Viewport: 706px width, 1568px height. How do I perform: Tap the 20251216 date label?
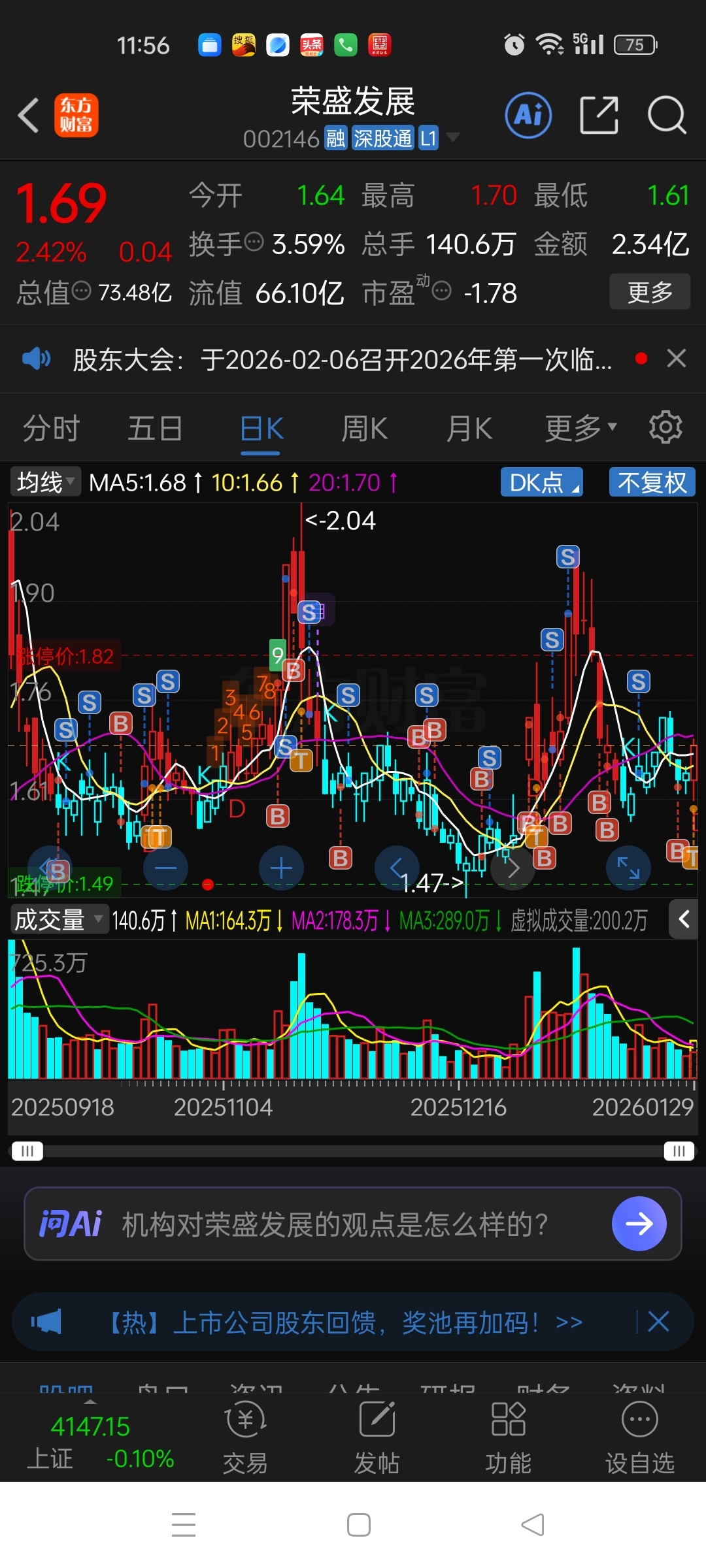tap(458, 1107)
